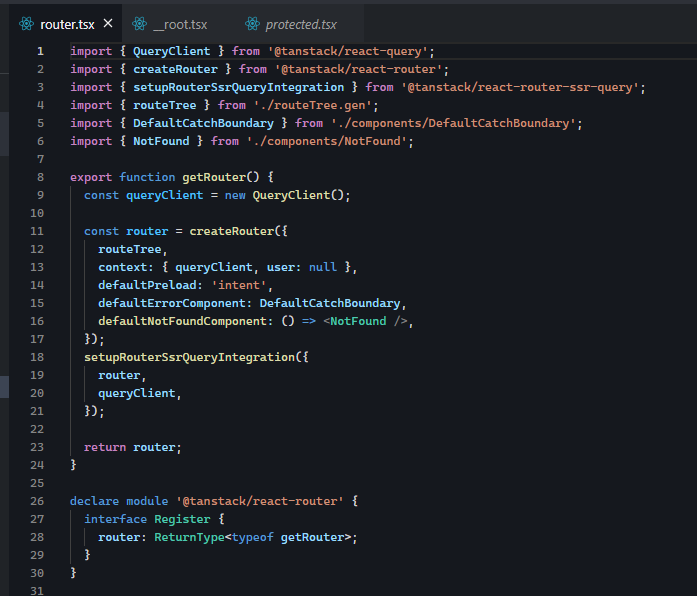Click the React icon on protected.tsx tab
The image size is (697, 596).
(252, 24)
